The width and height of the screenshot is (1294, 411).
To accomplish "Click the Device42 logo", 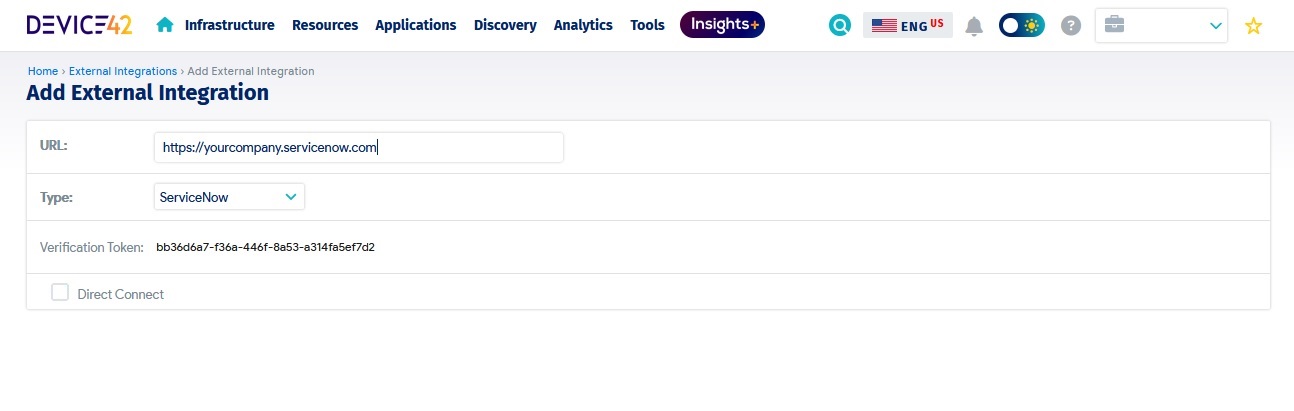I will [x=79, y=25].
